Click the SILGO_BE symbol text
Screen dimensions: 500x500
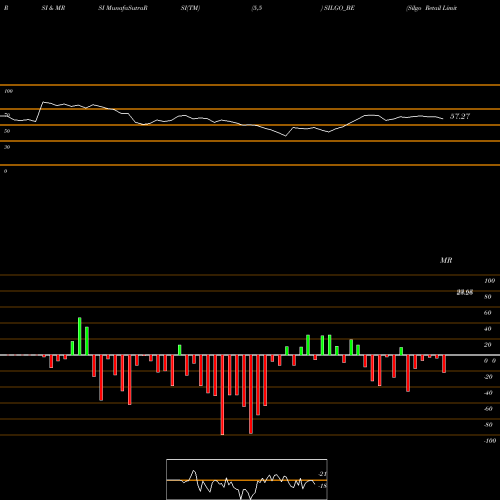[x=339, y=8]
